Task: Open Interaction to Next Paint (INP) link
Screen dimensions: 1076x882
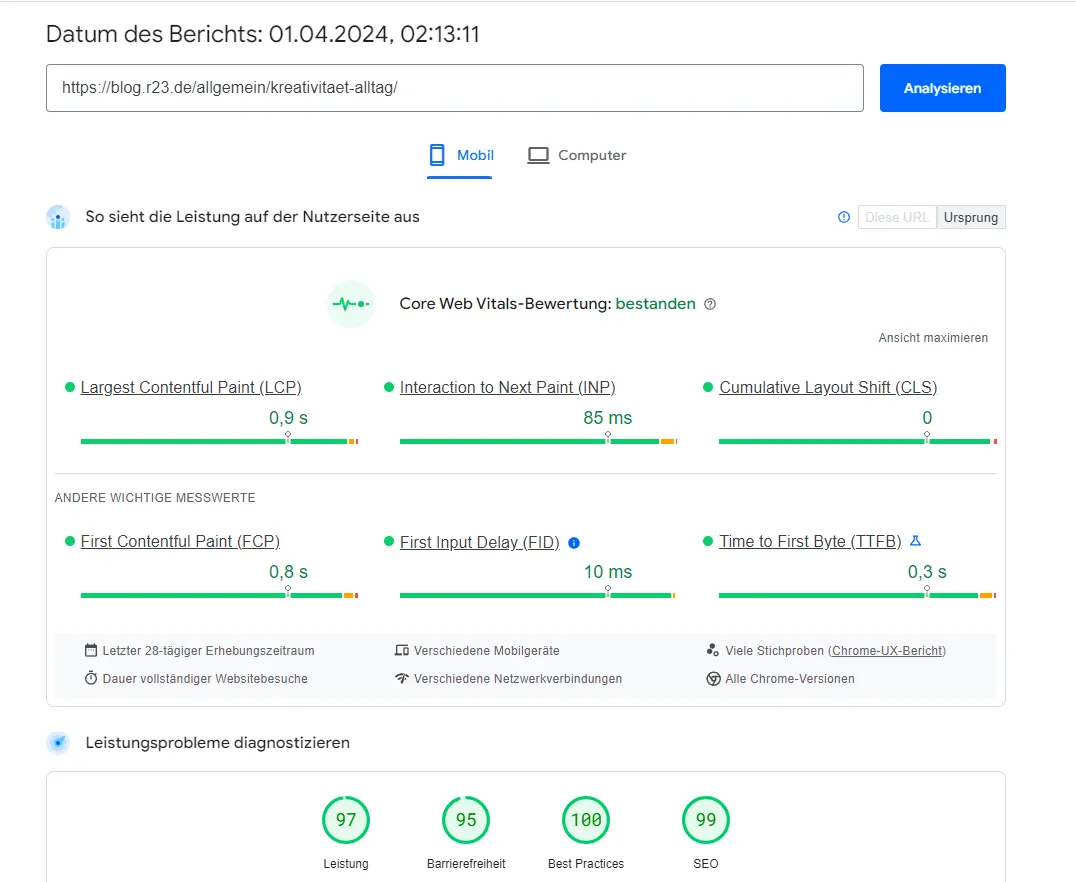Action: 507,387
